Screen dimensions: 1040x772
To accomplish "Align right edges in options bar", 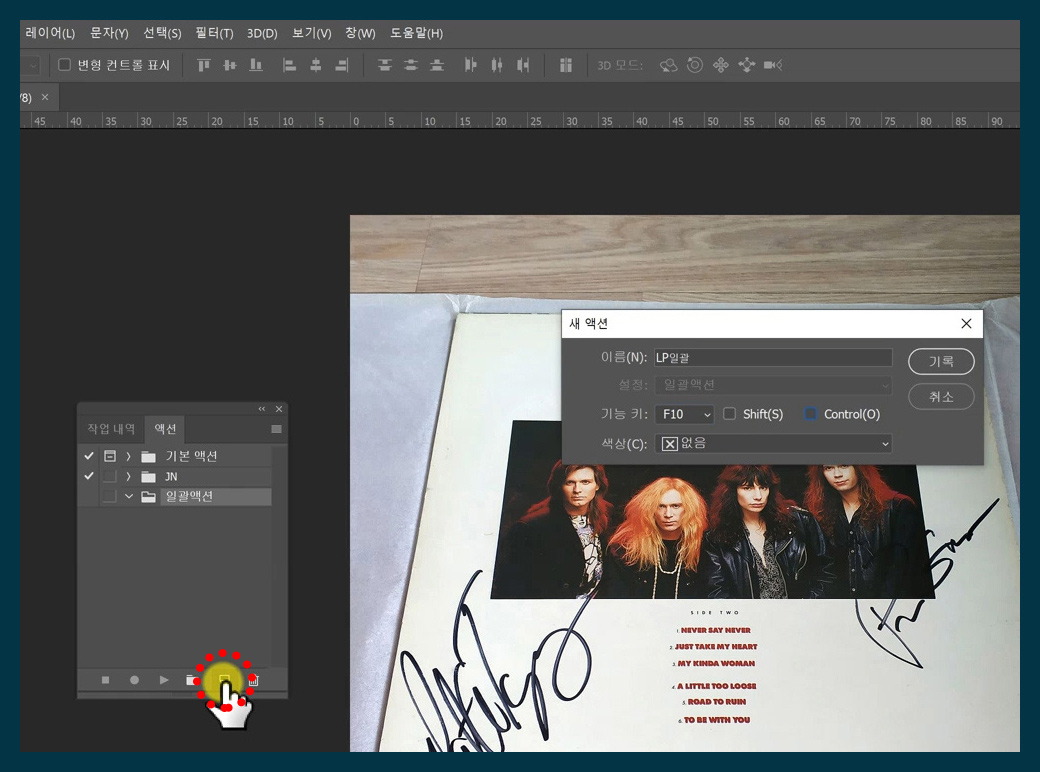I will point(342,65).
